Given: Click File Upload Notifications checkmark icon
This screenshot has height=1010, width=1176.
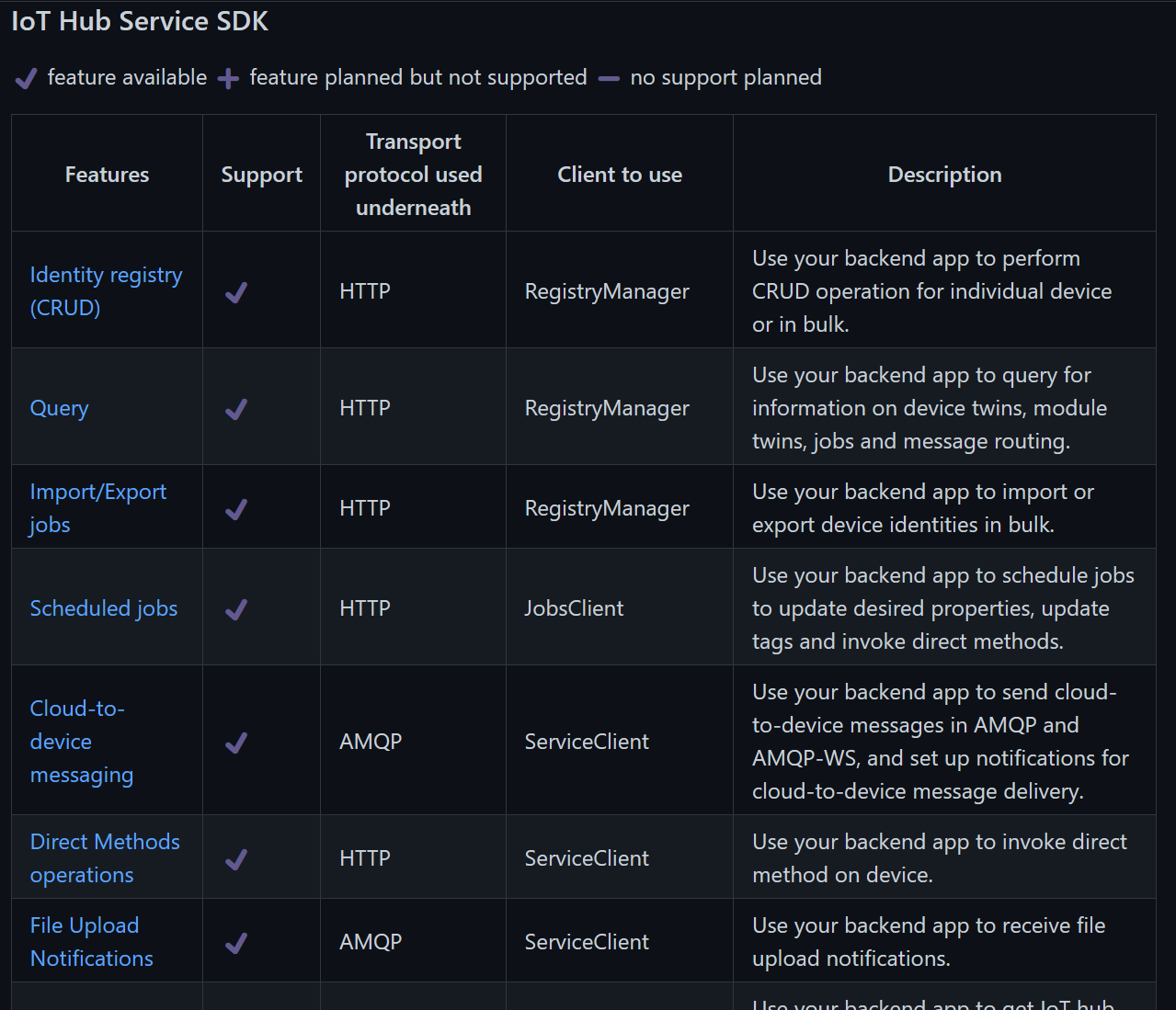Looking at the screenshot, I should (236, 943).
